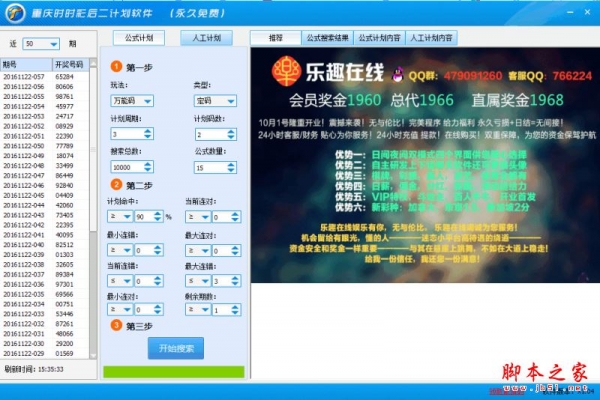
Task: Click the 公式数量 stepper arrows
Action: (231, 167)
